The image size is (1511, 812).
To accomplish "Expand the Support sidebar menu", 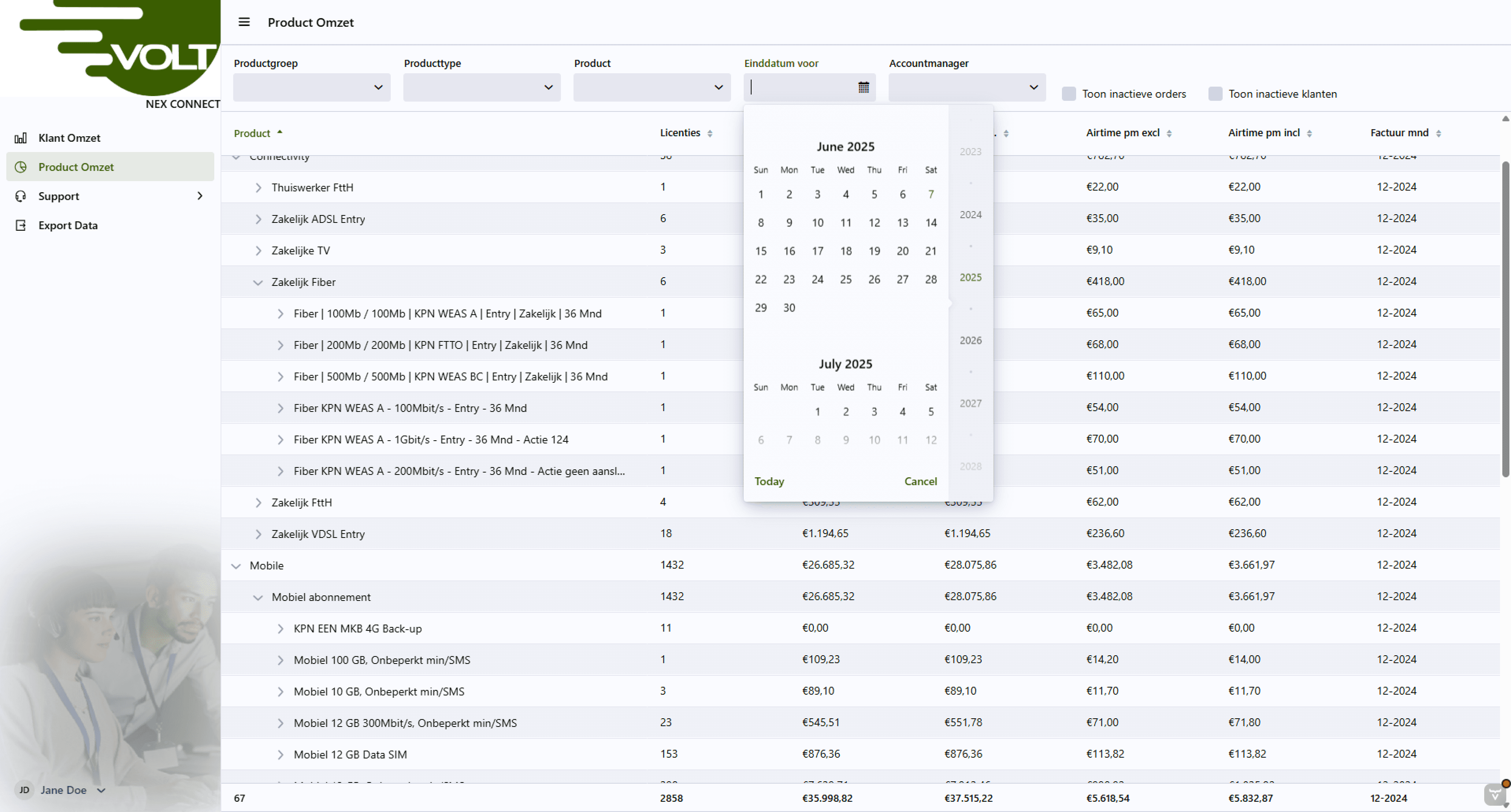I will [199, 197].
